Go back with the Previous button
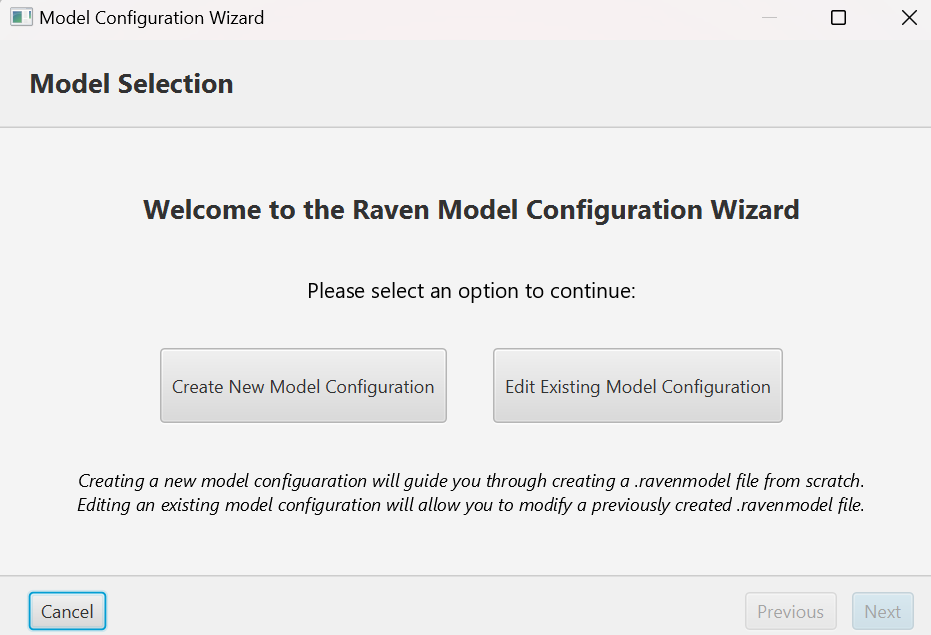 pos(790,611)
